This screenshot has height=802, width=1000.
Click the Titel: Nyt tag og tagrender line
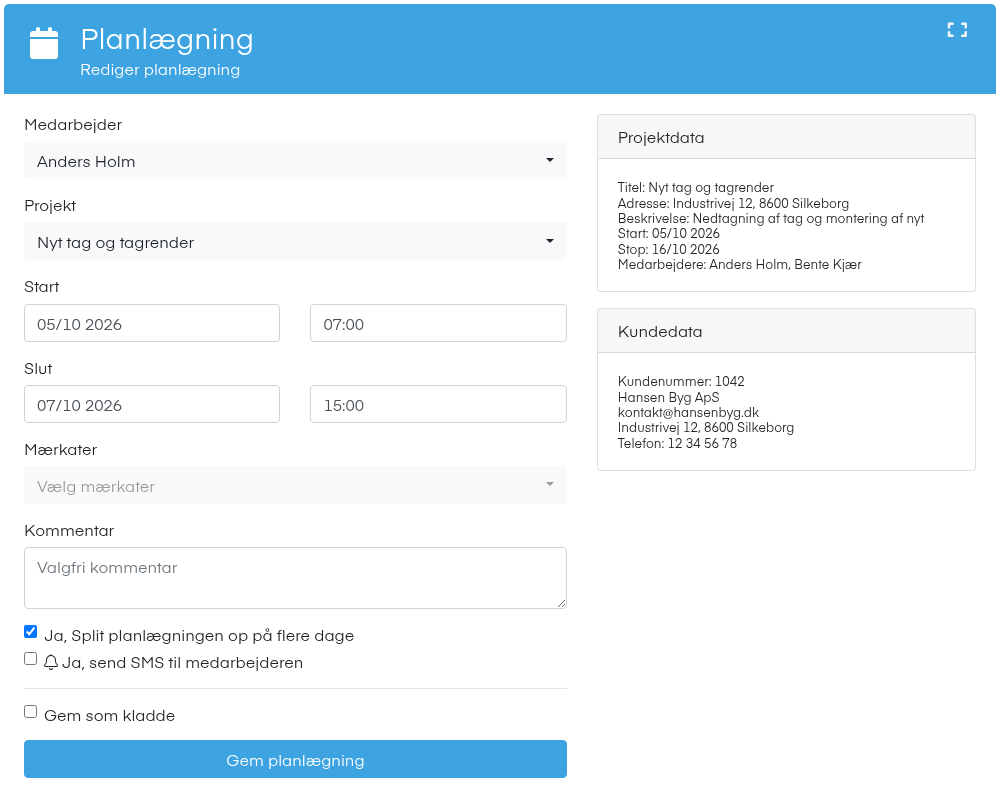pyautogui.click(x=696, y=187)
